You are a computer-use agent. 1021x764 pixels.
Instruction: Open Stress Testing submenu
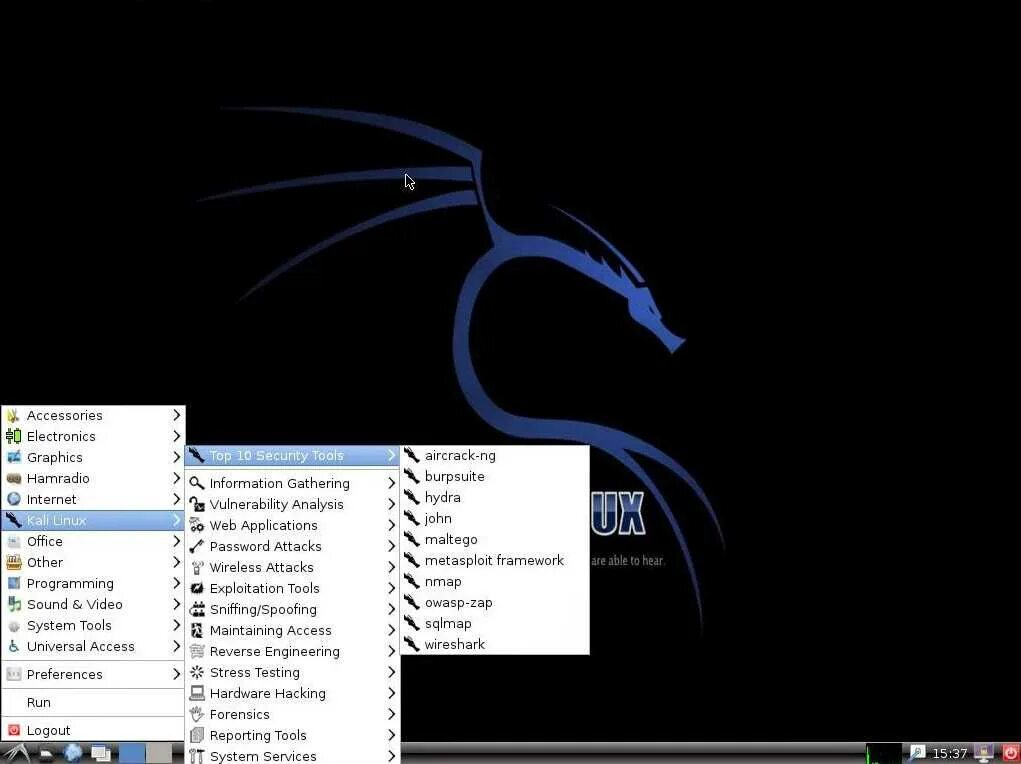point(292,672)
